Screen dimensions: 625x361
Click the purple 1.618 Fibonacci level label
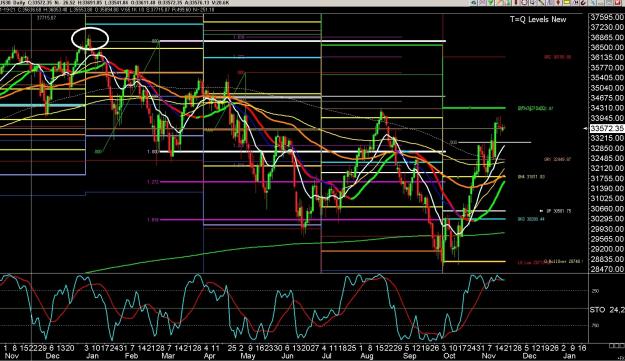(x=153, y=220)
